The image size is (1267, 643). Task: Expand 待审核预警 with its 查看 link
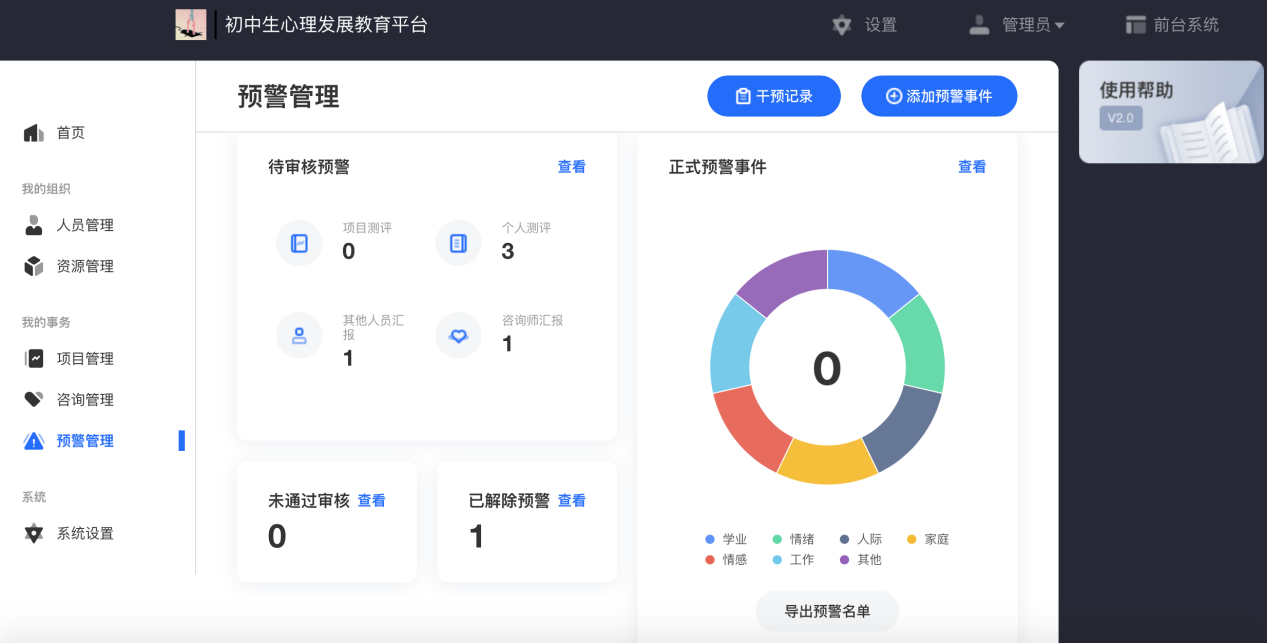coord(571,166)
